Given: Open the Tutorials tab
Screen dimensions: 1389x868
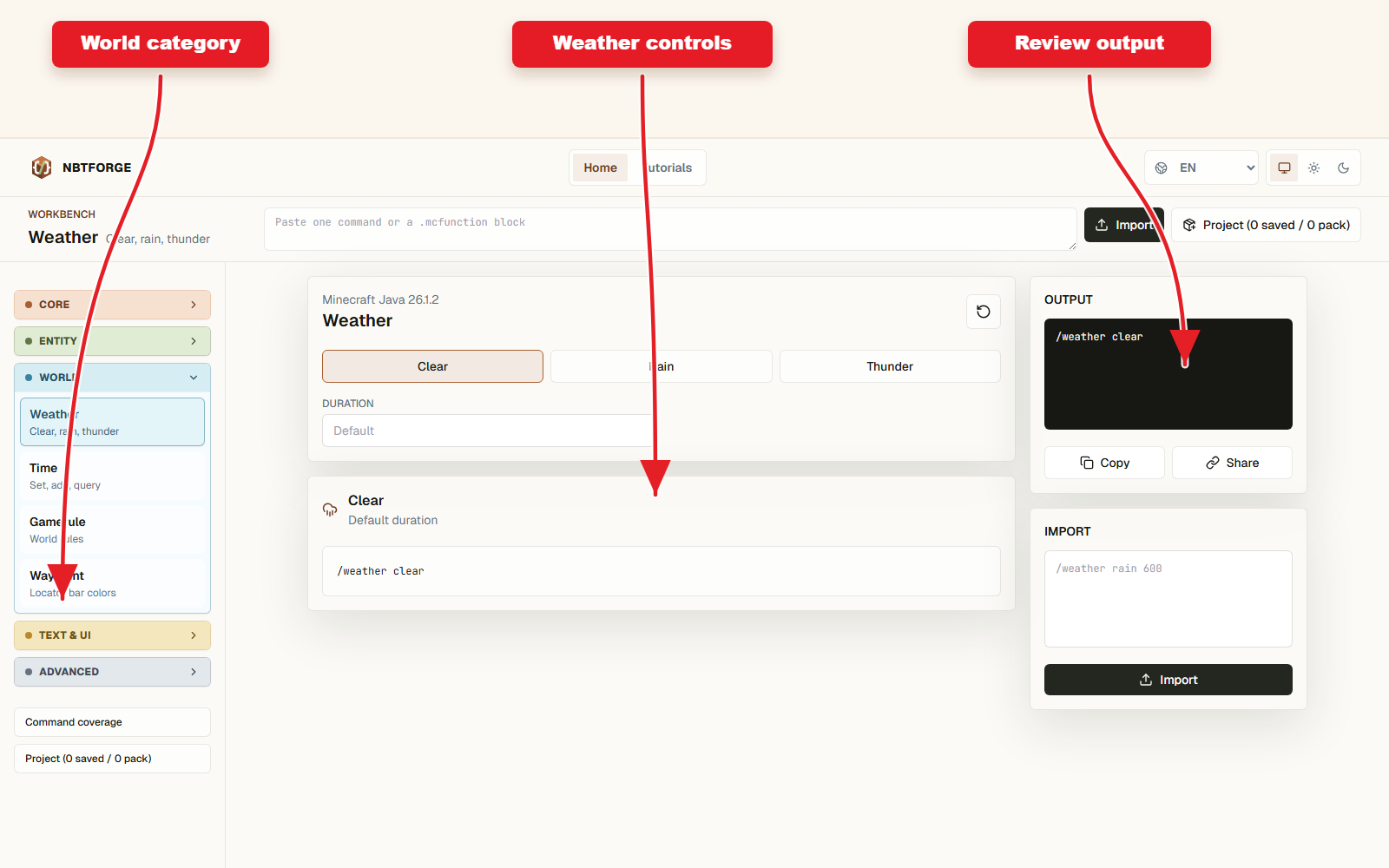Looking at the screenshot, I should (x=666, y=168).
